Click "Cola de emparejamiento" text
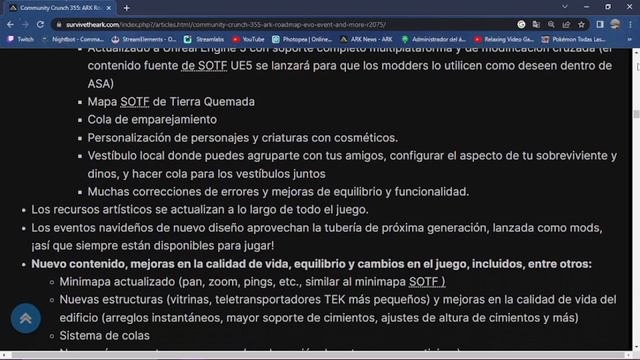This screenshot has height=360, width=640. click(x=152, y=120)
